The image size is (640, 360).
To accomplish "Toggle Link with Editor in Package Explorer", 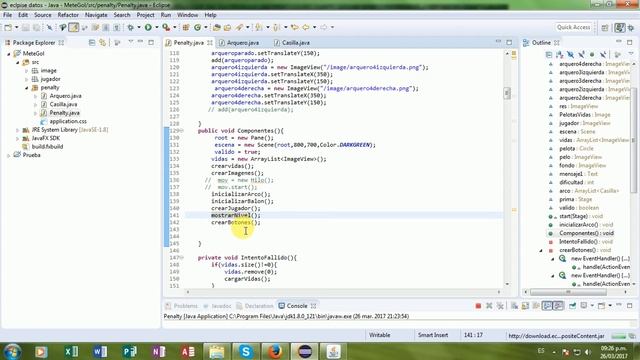I will (102, 42).
